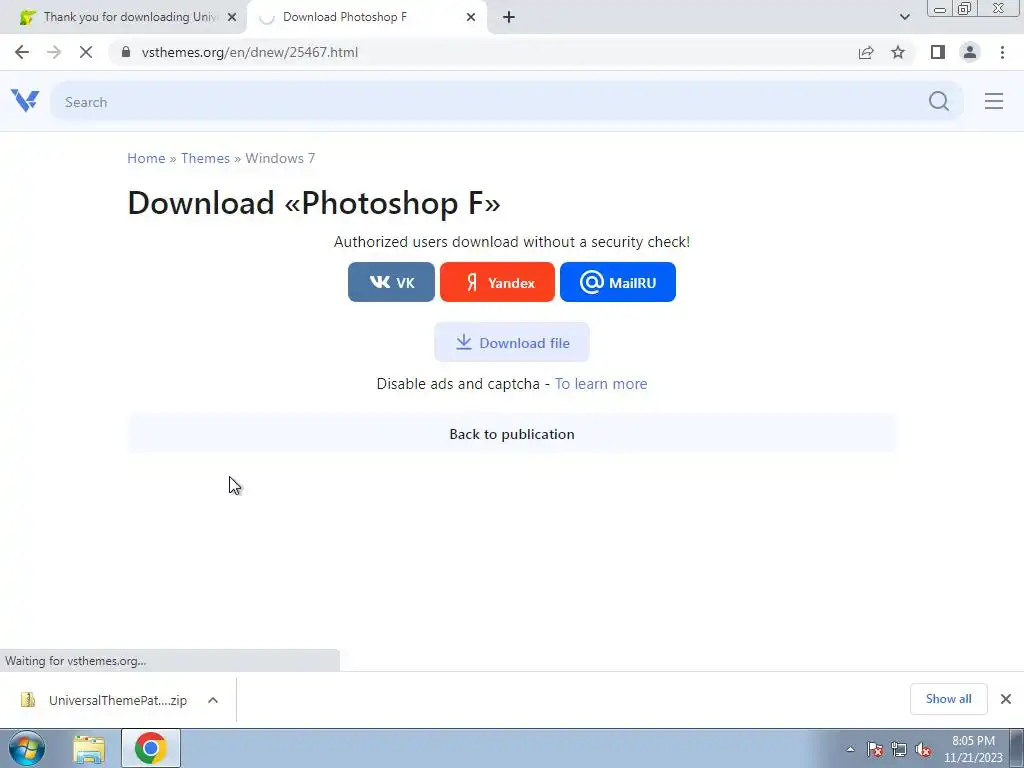Click the vsthemes logo
The image size is (1024, 768).
click(25, 101)
